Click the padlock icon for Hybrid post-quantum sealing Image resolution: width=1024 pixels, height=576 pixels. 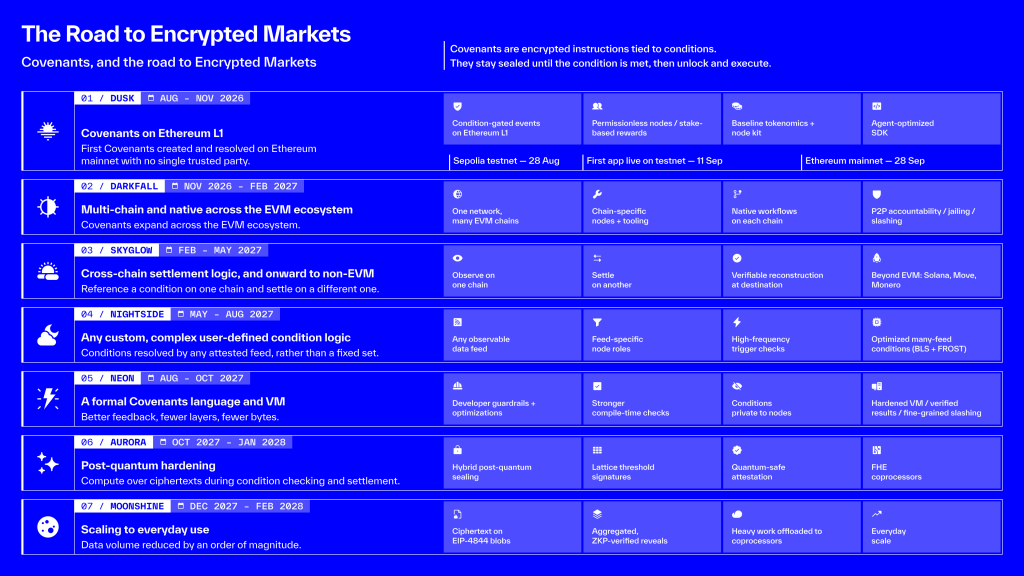[458, 450]
